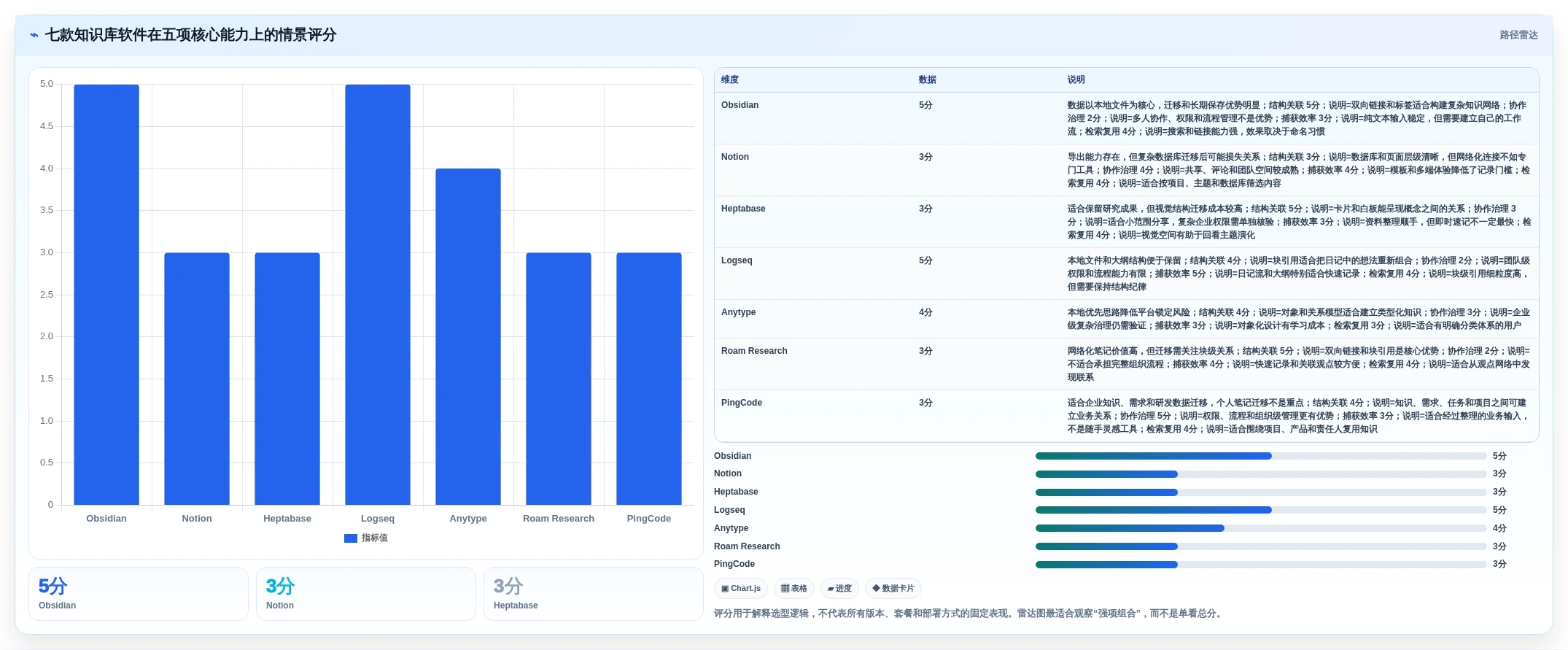The height and width of the screenshot is (650, 1568).
Task: Click the Heptabase bar in the bar chart
Action: (x=287, y=379)
